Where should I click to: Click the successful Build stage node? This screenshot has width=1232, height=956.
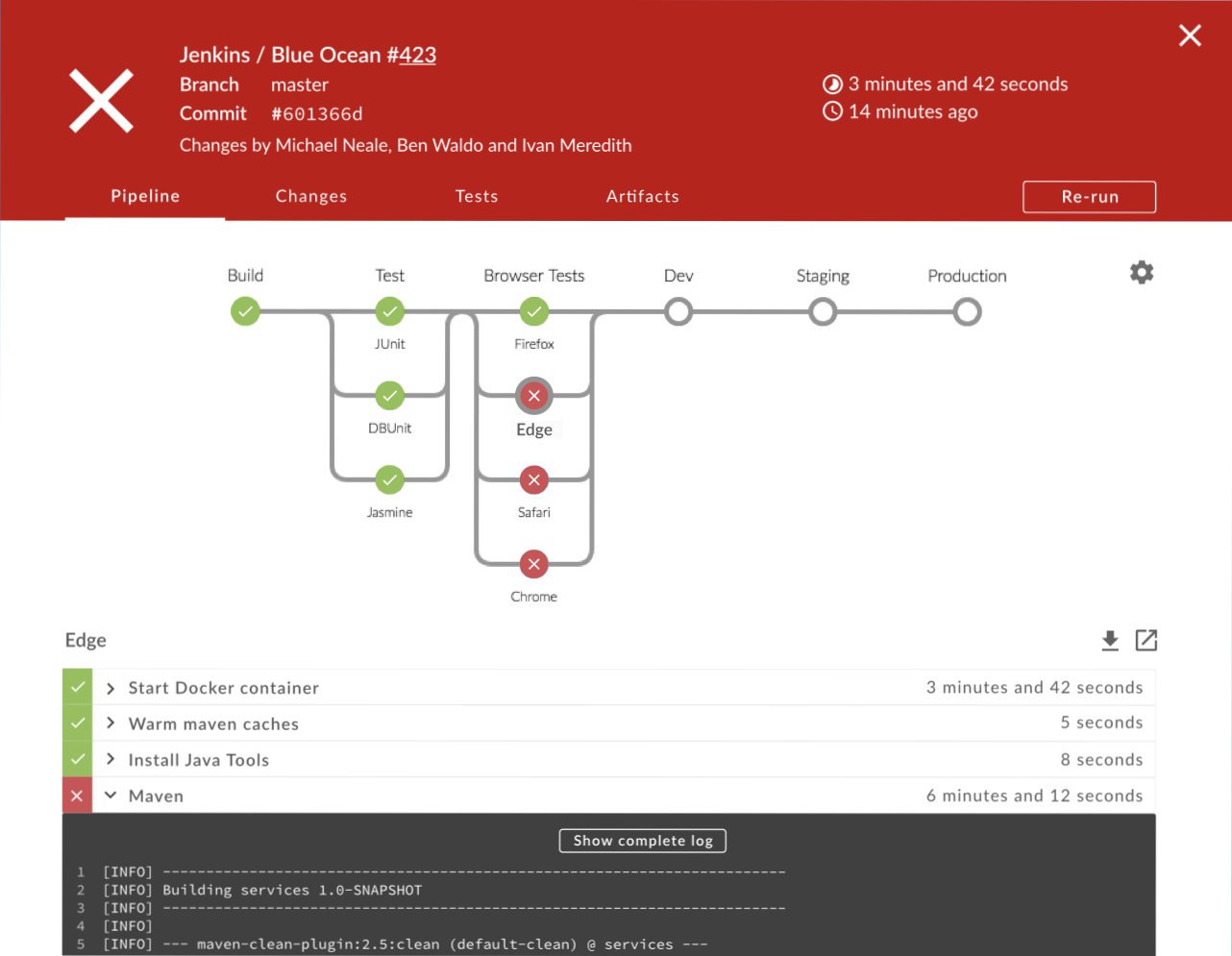tap(245, 311)
